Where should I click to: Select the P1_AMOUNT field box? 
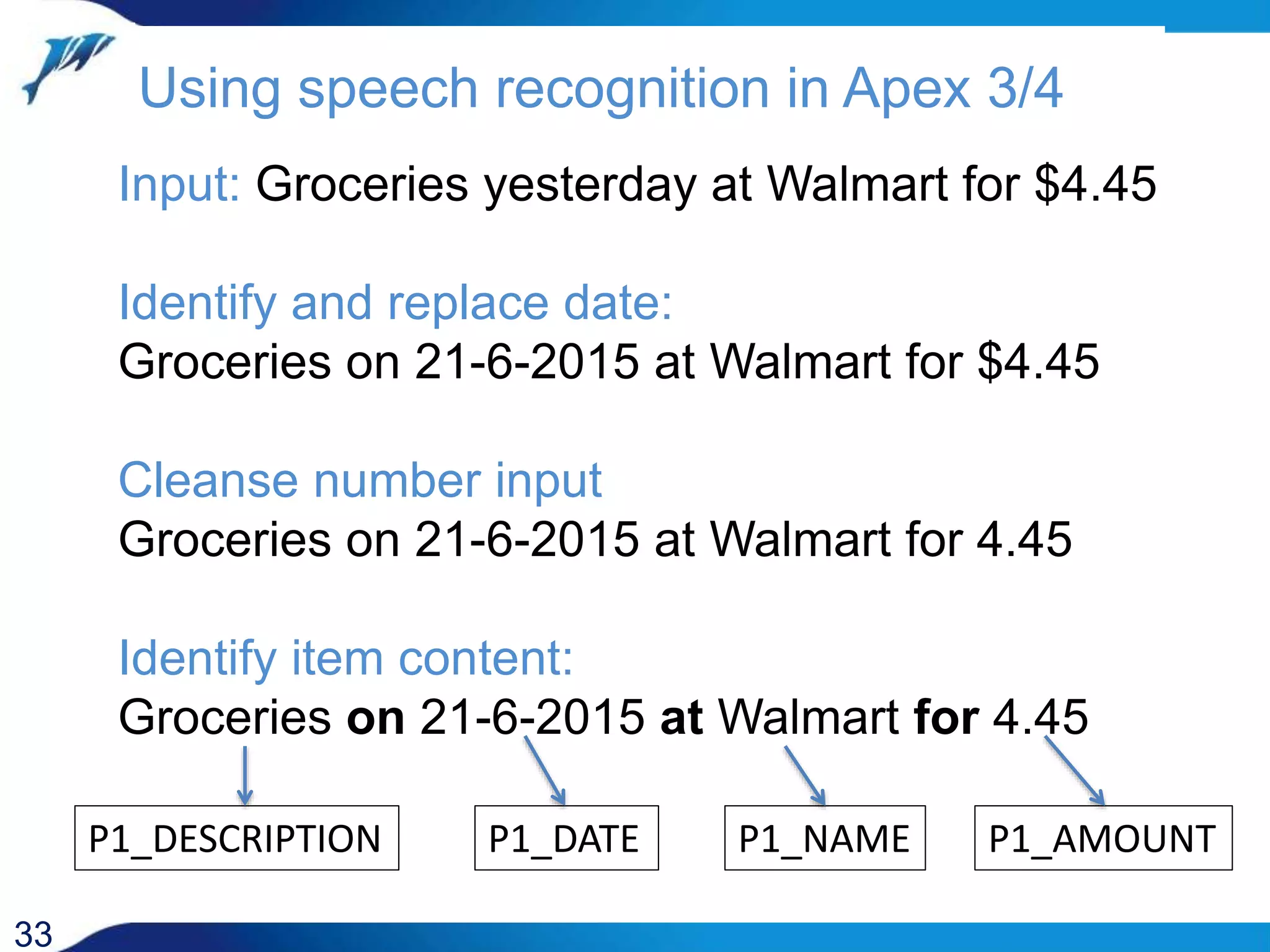[x=1103, y=838]
